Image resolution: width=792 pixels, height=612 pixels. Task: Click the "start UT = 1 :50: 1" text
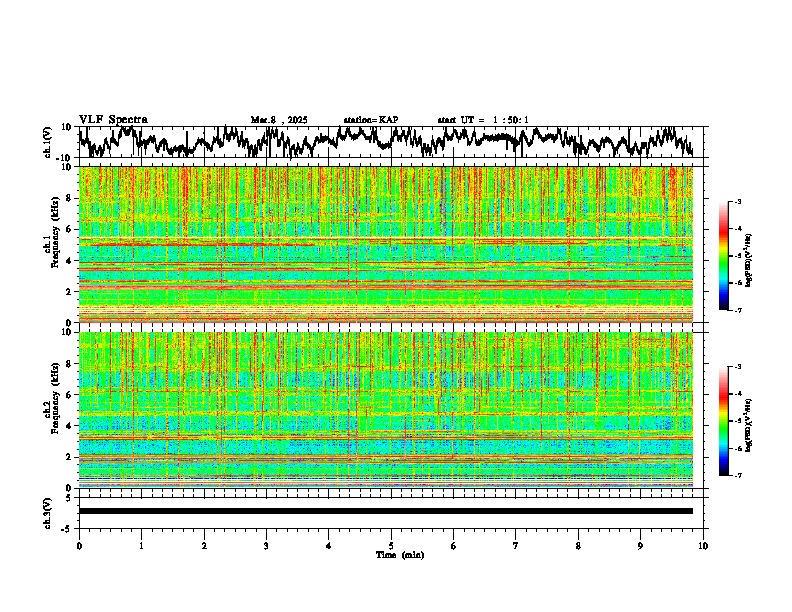point(483,120)
